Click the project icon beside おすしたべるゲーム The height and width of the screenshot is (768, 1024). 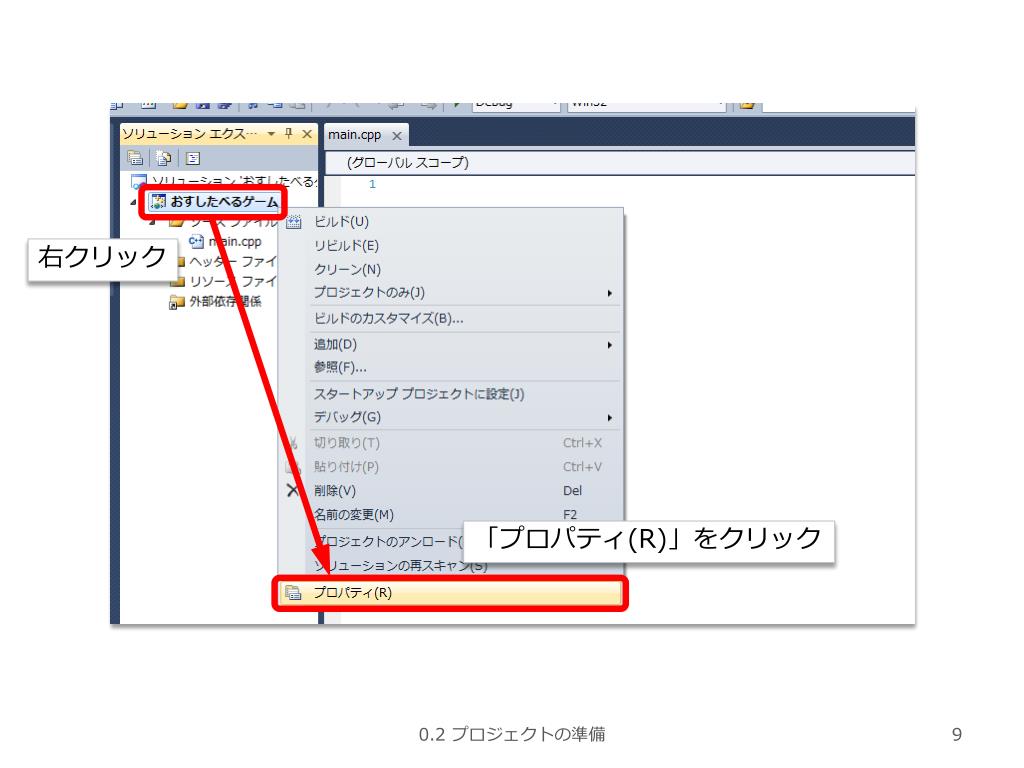pos(159,202)
